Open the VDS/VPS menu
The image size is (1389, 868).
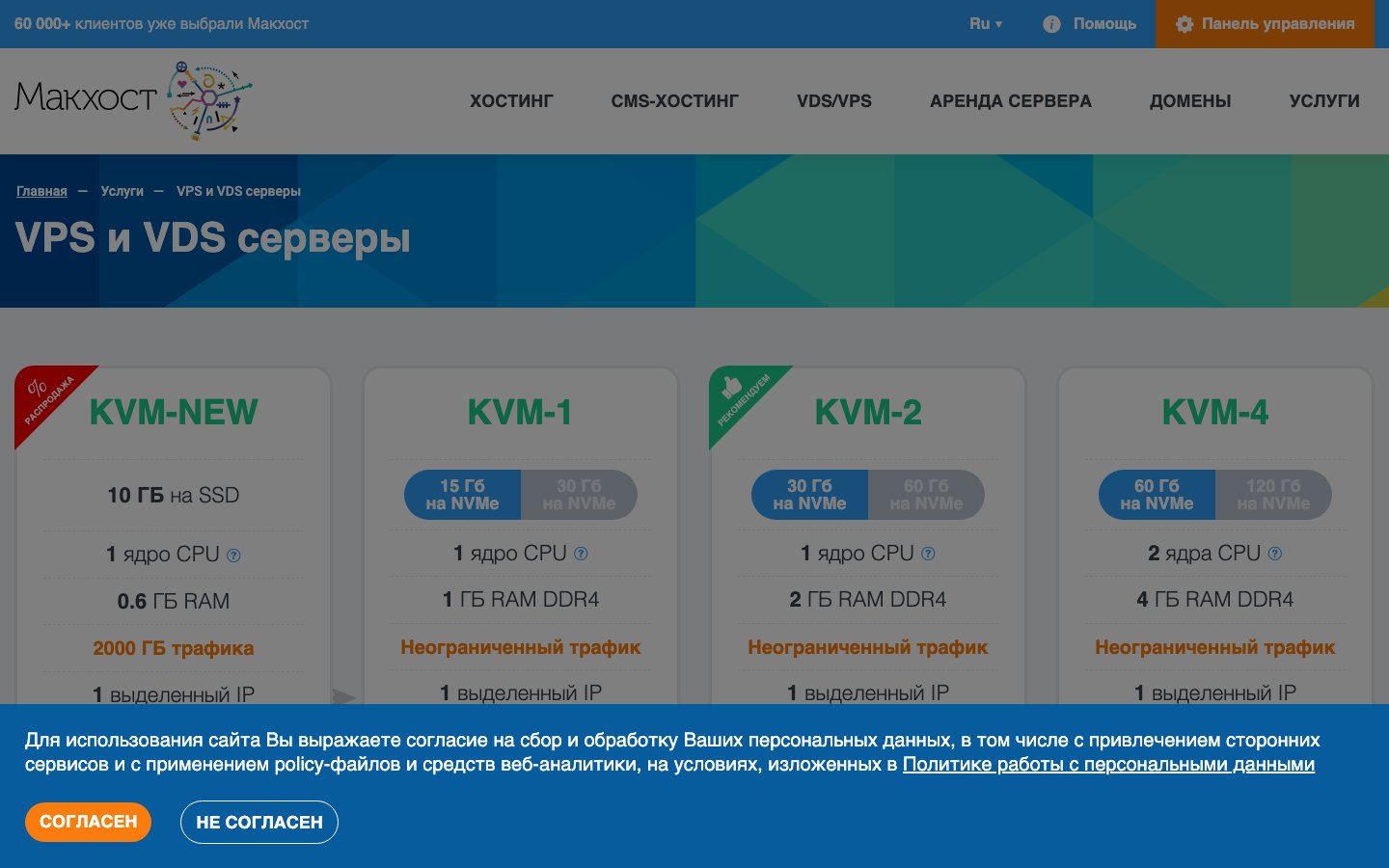pyautogui.click(x=834, y=101)
